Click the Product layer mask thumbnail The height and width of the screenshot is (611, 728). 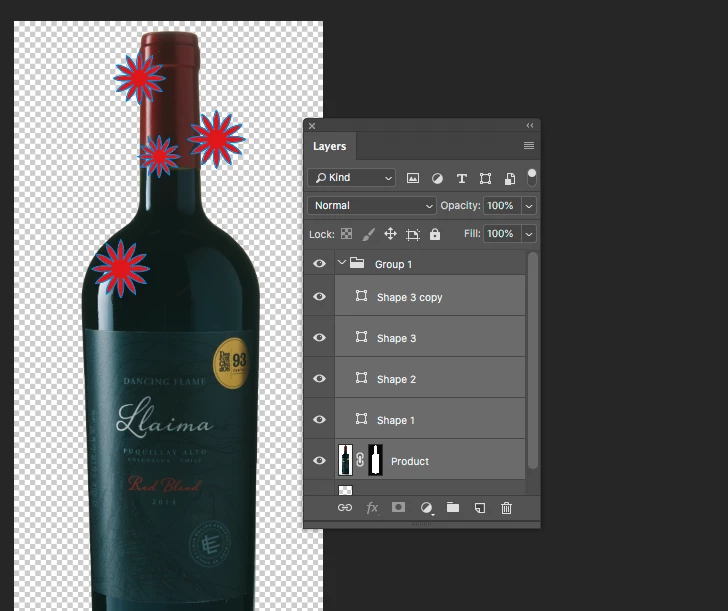point(375,460)
